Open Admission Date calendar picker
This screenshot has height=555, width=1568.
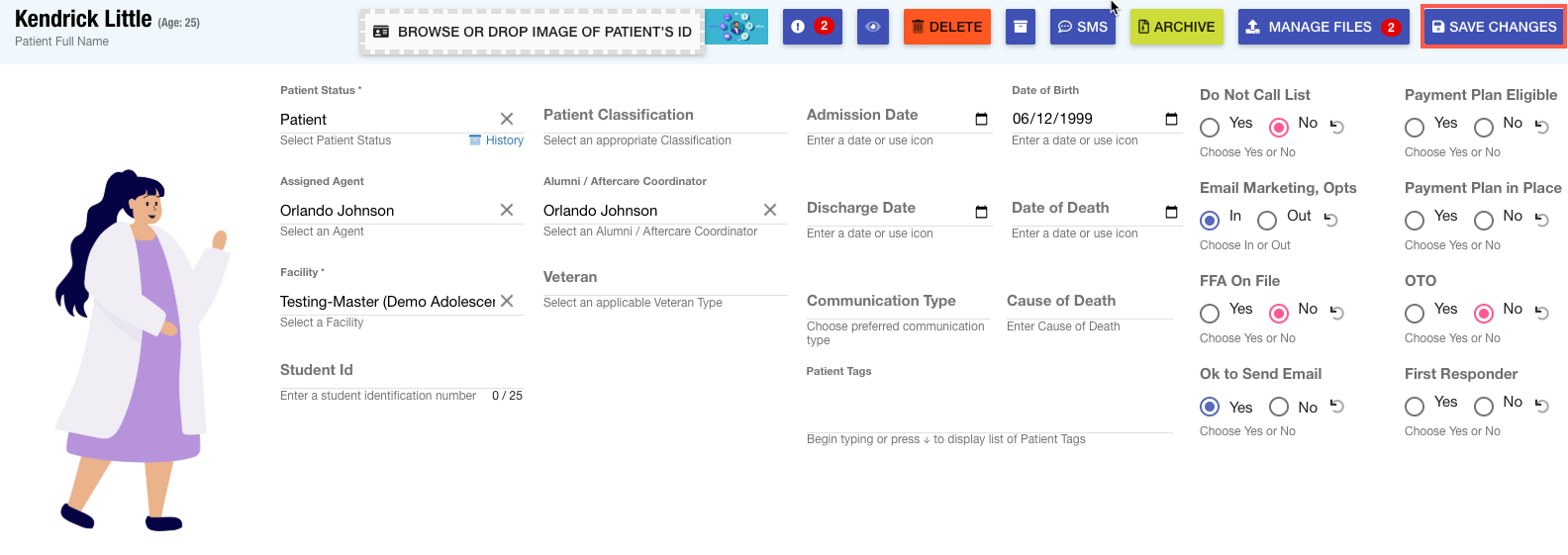click(x=981, y=119)
